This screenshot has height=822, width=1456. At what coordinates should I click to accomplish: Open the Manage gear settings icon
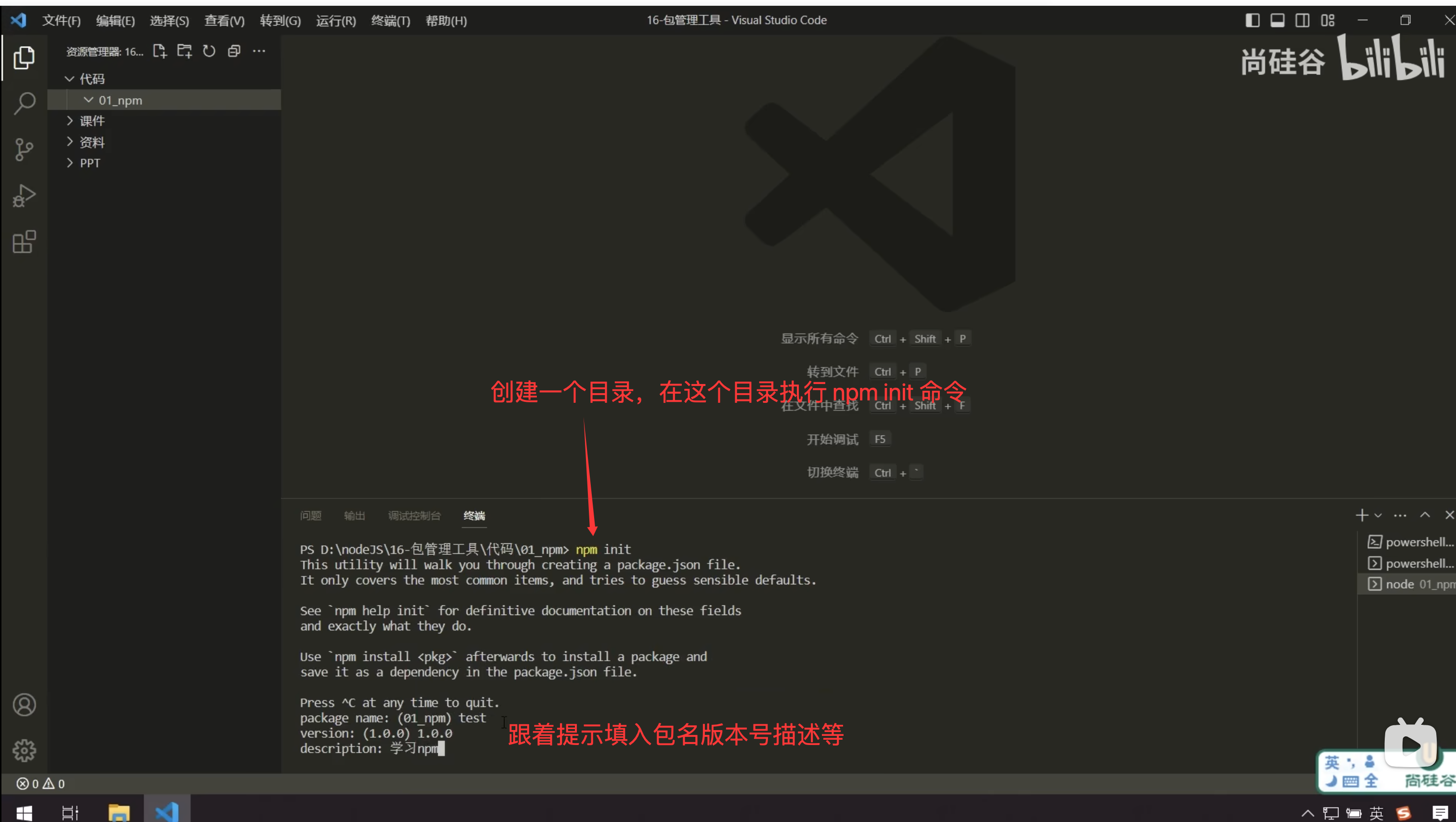tap(24, 750)
